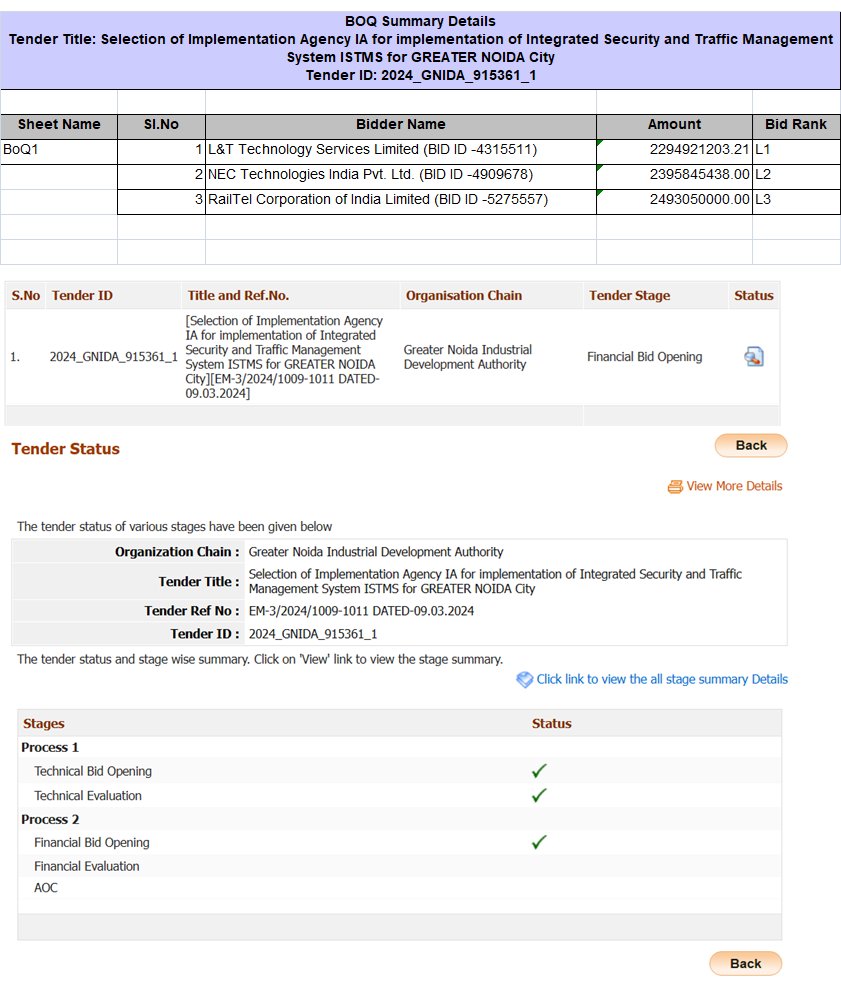Click the Technical Evaluation green checkmark
This screenshot has width=841, height=997.
[539, 795]
